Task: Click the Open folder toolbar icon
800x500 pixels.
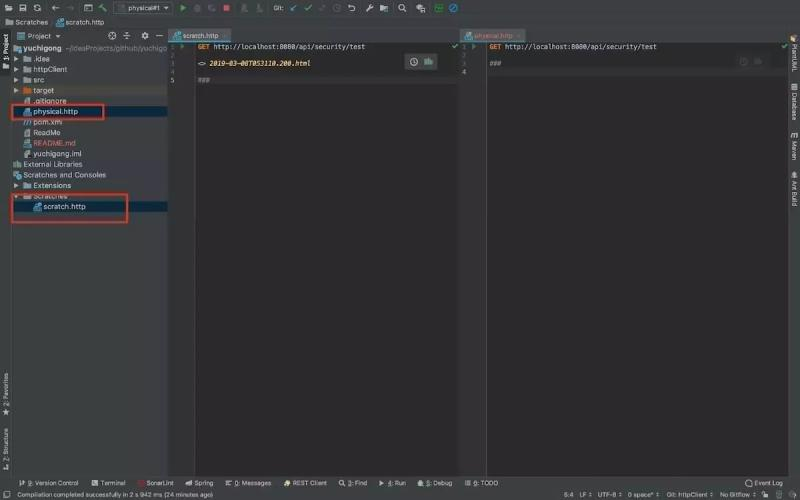Action: (x=9, y=8)
